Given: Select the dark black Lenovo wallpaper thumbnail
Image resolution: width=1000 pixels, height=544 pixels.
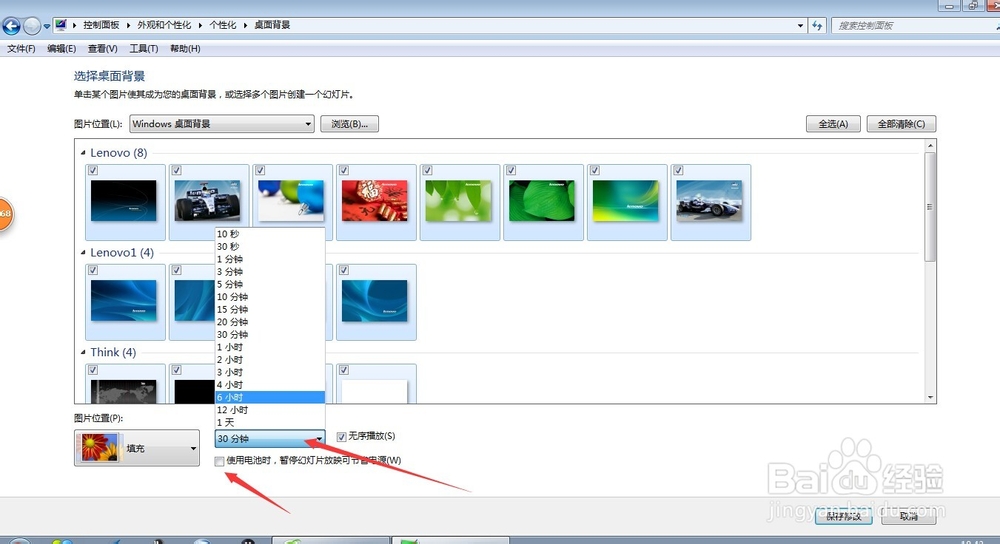Looking at the screenshot, I should point(124,201).
